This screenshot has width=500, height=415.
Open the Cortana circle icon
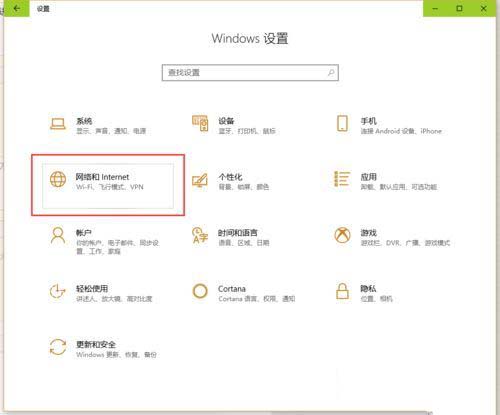200,291
